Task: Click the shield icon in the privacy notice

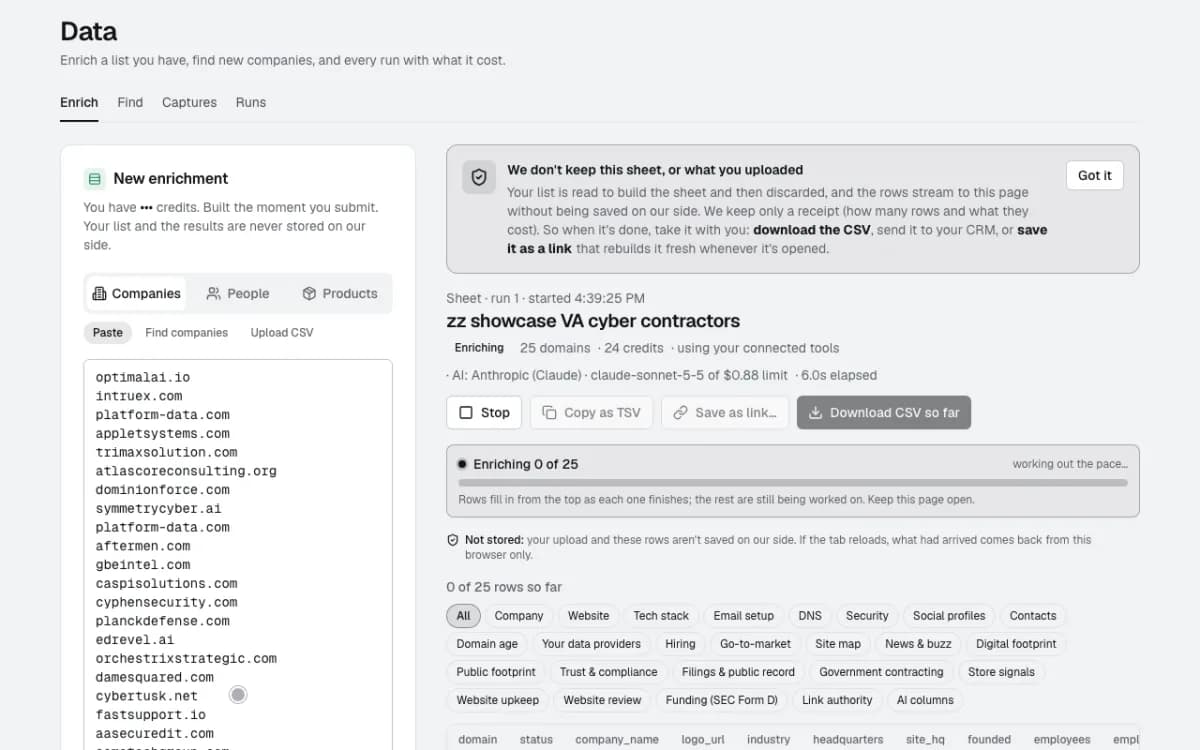Action: pyautogui.click(x=479, y=177)
